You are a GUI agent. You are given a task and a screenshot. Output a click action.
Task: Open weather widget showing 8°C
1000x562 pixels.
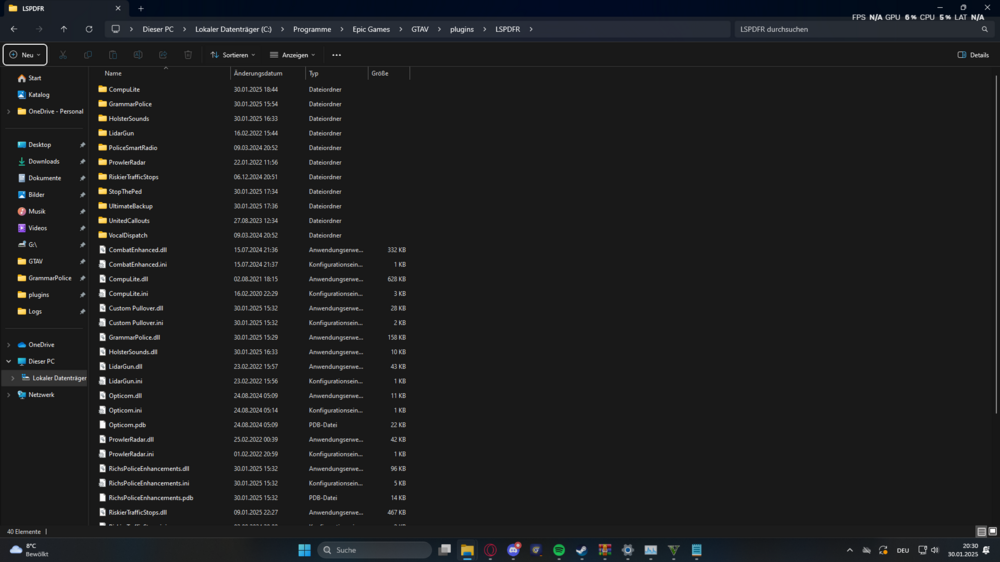pyautogui.click(x=29, y=550)
